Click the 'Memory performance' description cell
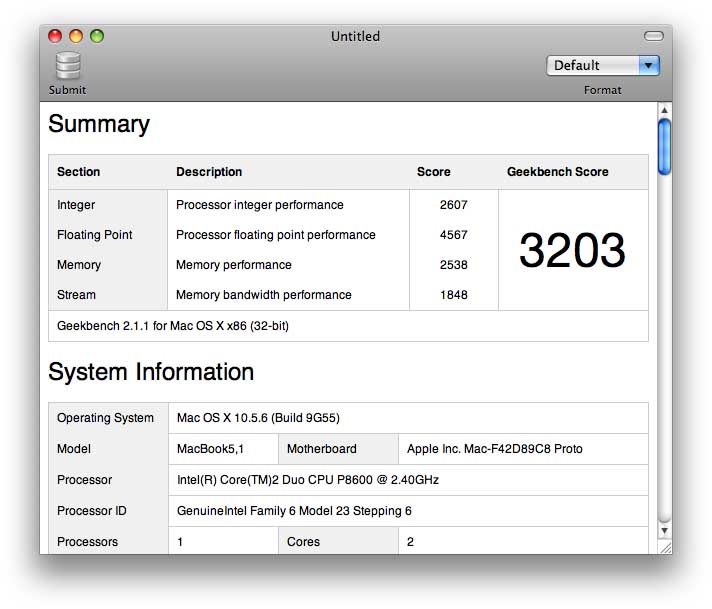 [x=234, y=265]
